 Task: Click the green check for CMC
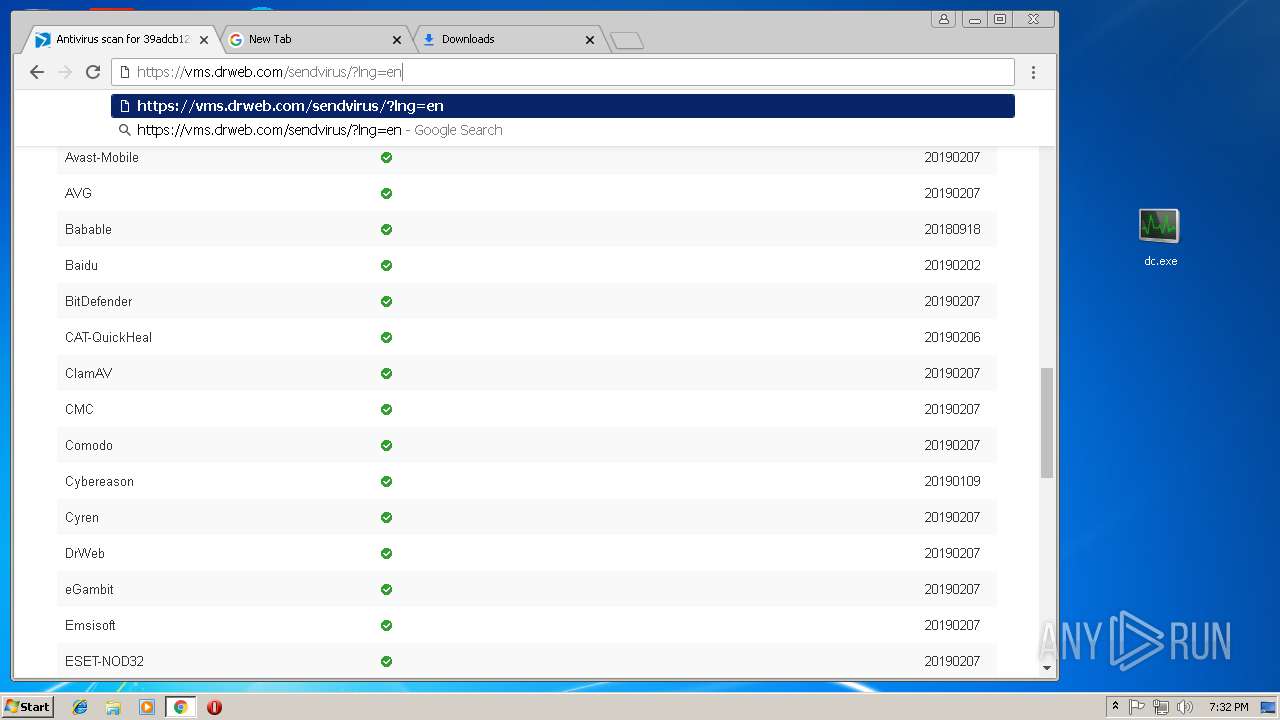tap(386, 409)
